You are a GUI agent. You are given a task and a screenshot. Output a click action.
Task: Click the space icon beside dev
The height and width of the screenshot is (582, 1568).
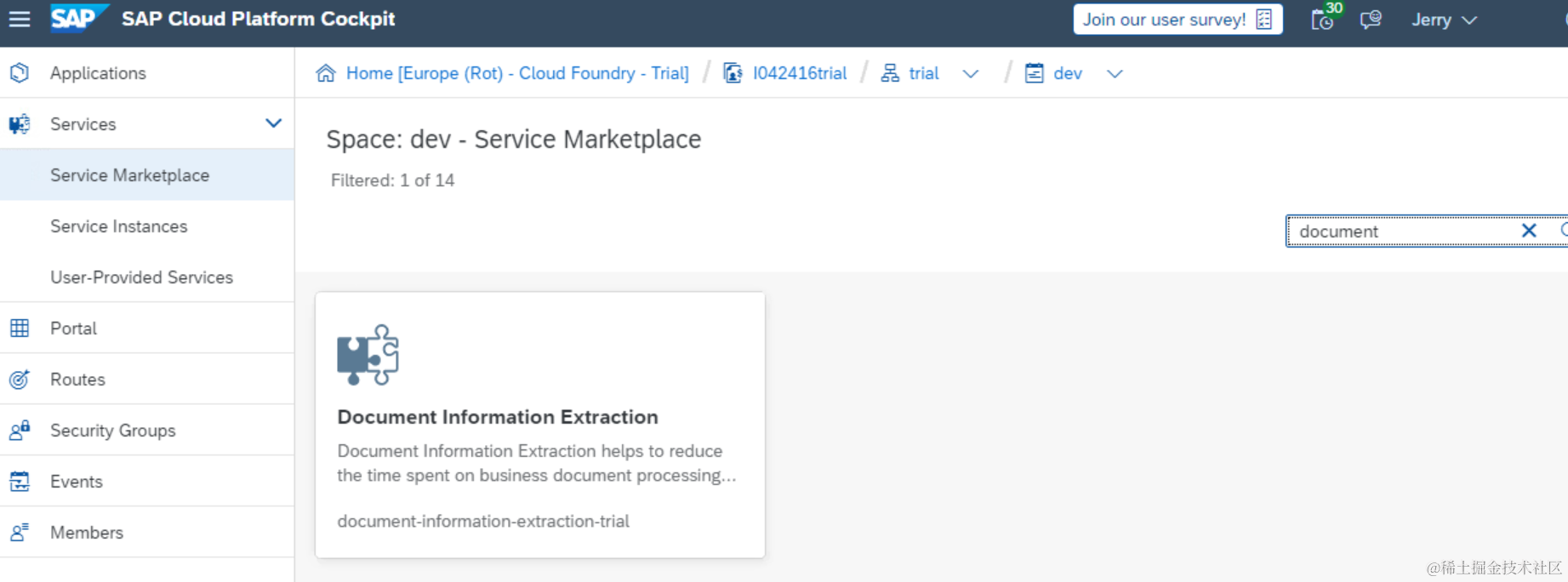[1035, 73]
